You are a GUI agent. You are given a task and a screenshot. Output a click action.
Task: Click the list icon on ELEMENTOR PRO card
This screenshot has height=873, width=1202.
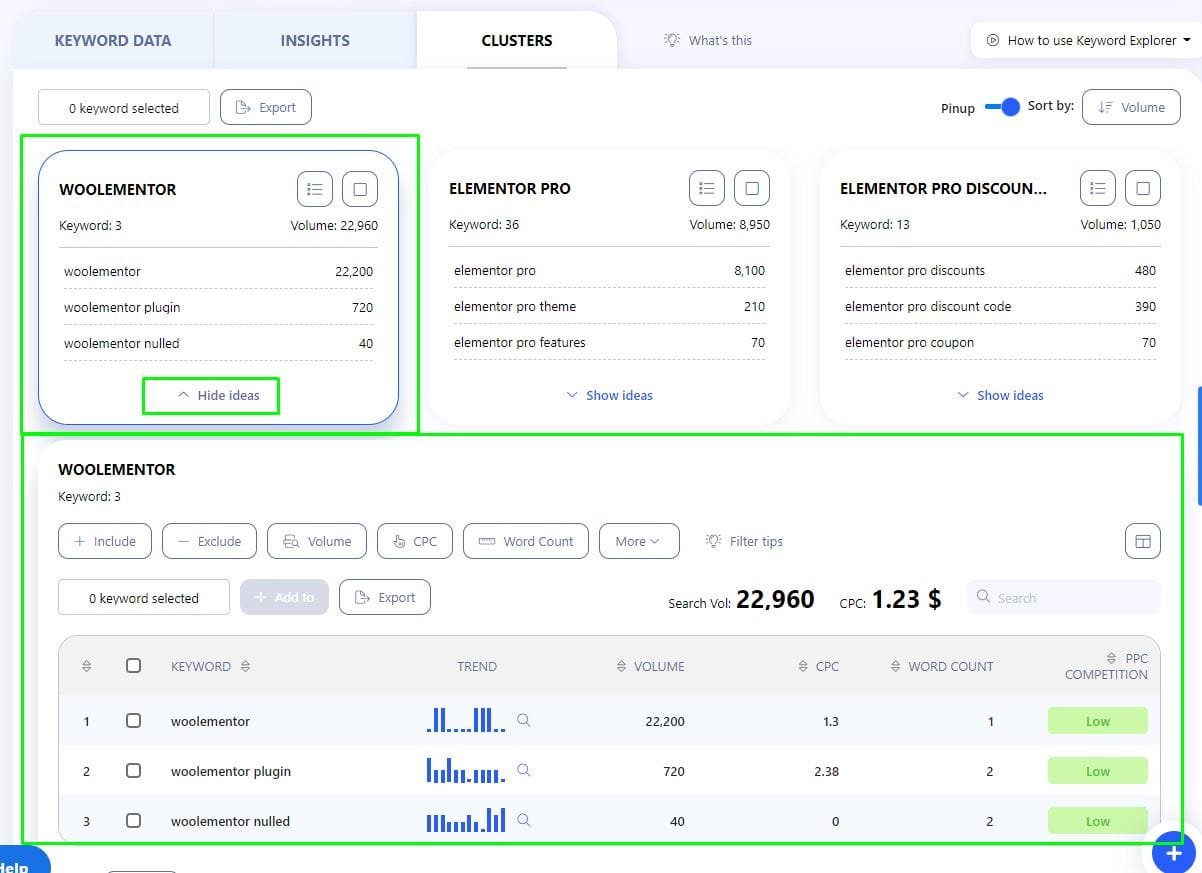point(707,188)
